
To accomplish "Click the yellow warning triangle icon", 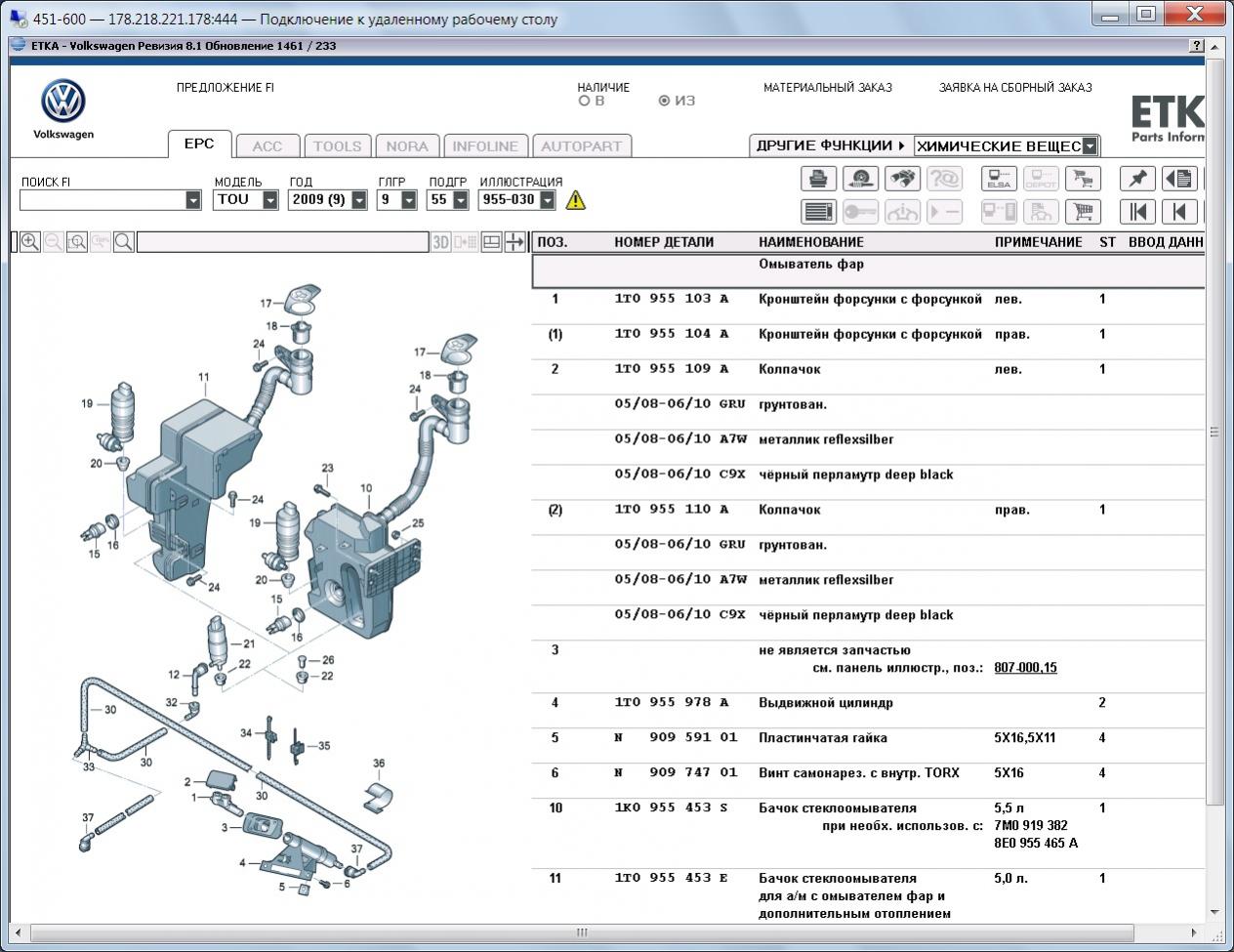I will tap(576, 200).
